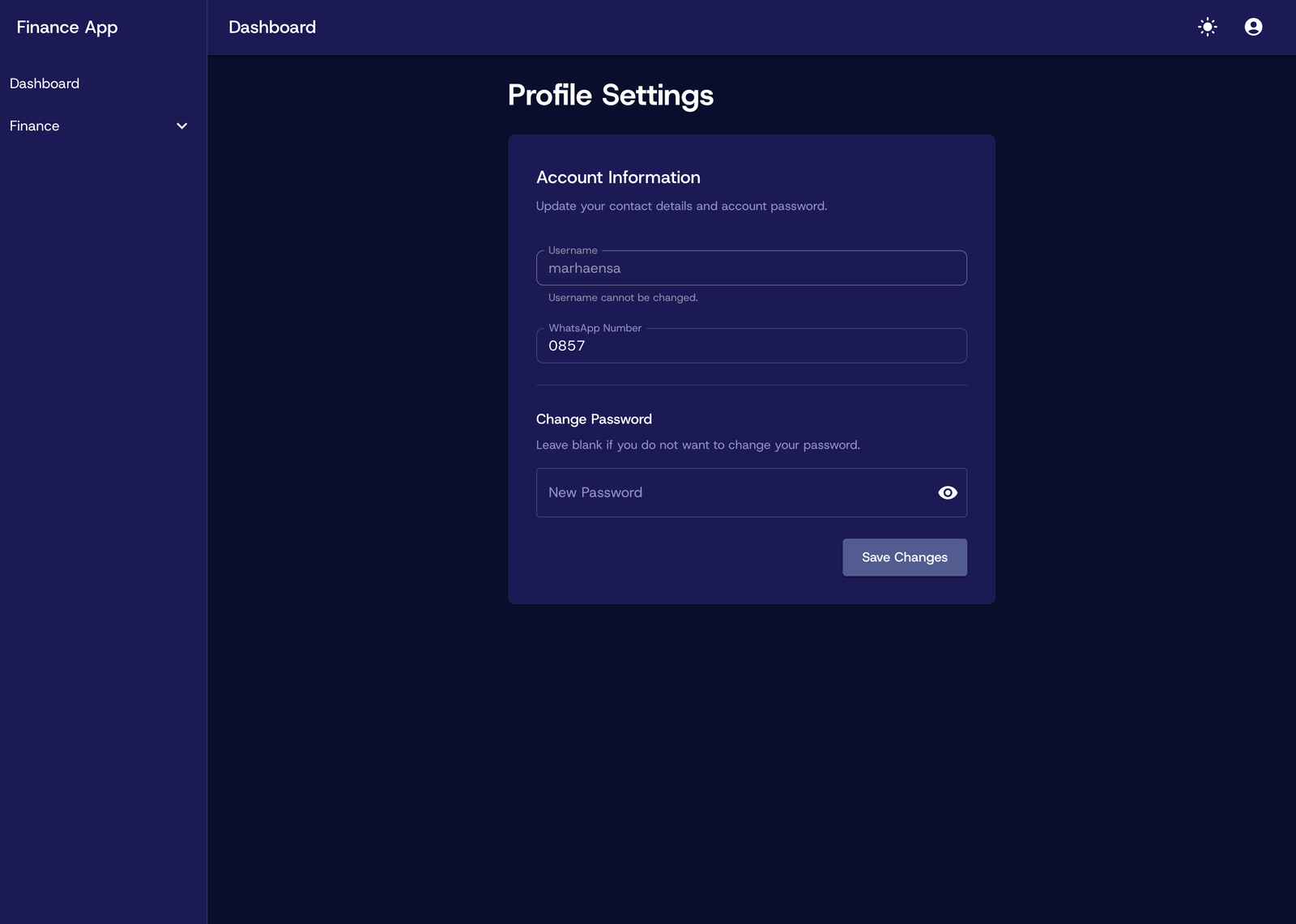Click the Account Information heading
The height and width of the screenshot is (924, 1296).
tap(618, 177)
